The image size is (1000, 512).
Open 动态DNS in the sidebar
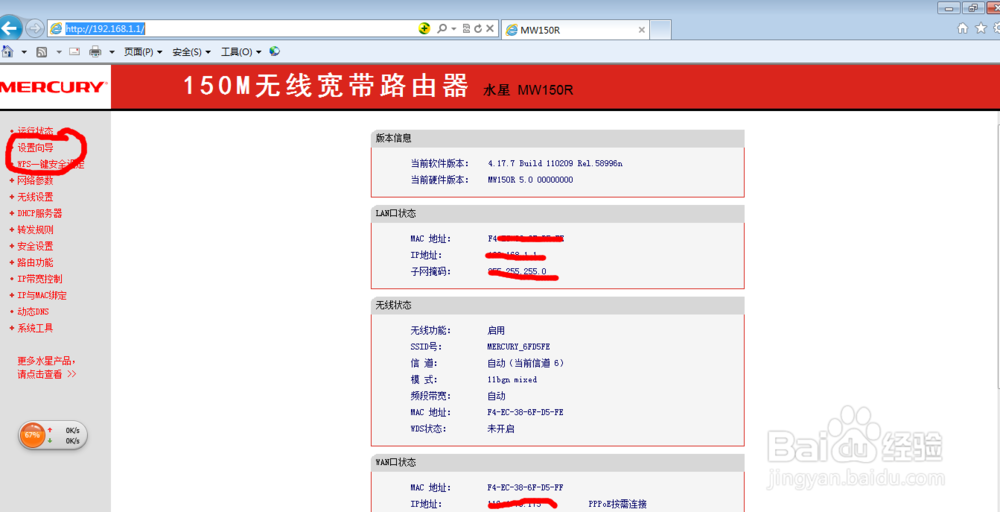point(33,312)
